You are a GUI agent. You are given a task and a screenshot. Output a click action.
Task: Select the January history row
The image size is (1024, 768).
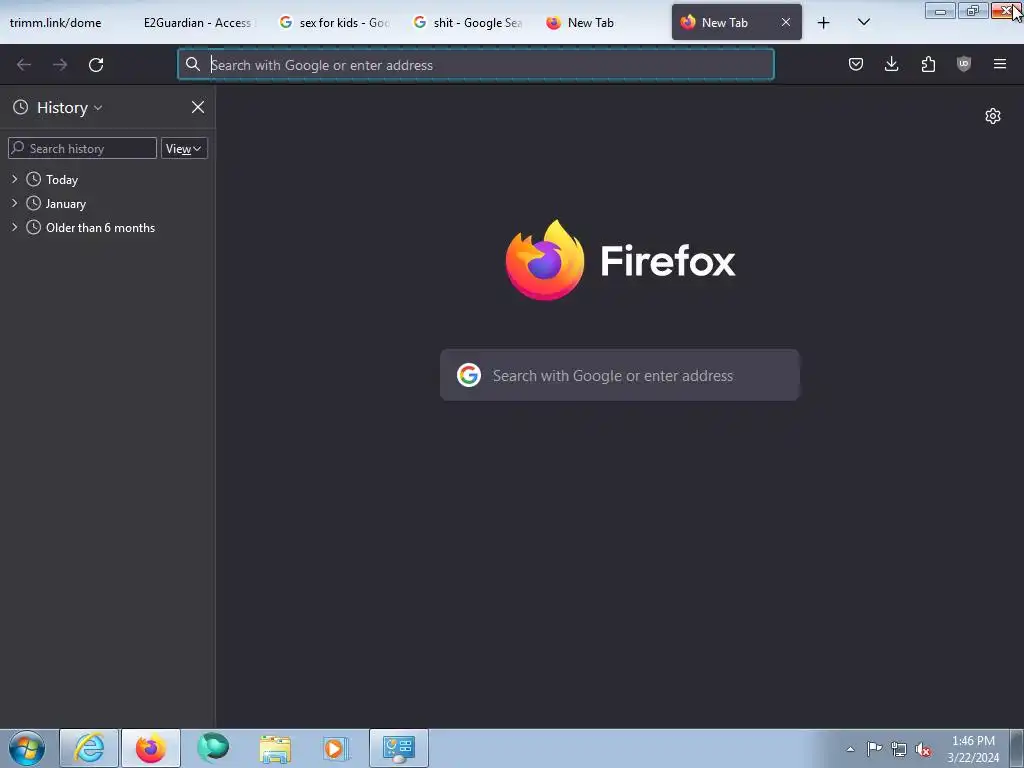(x=108, y=204)
